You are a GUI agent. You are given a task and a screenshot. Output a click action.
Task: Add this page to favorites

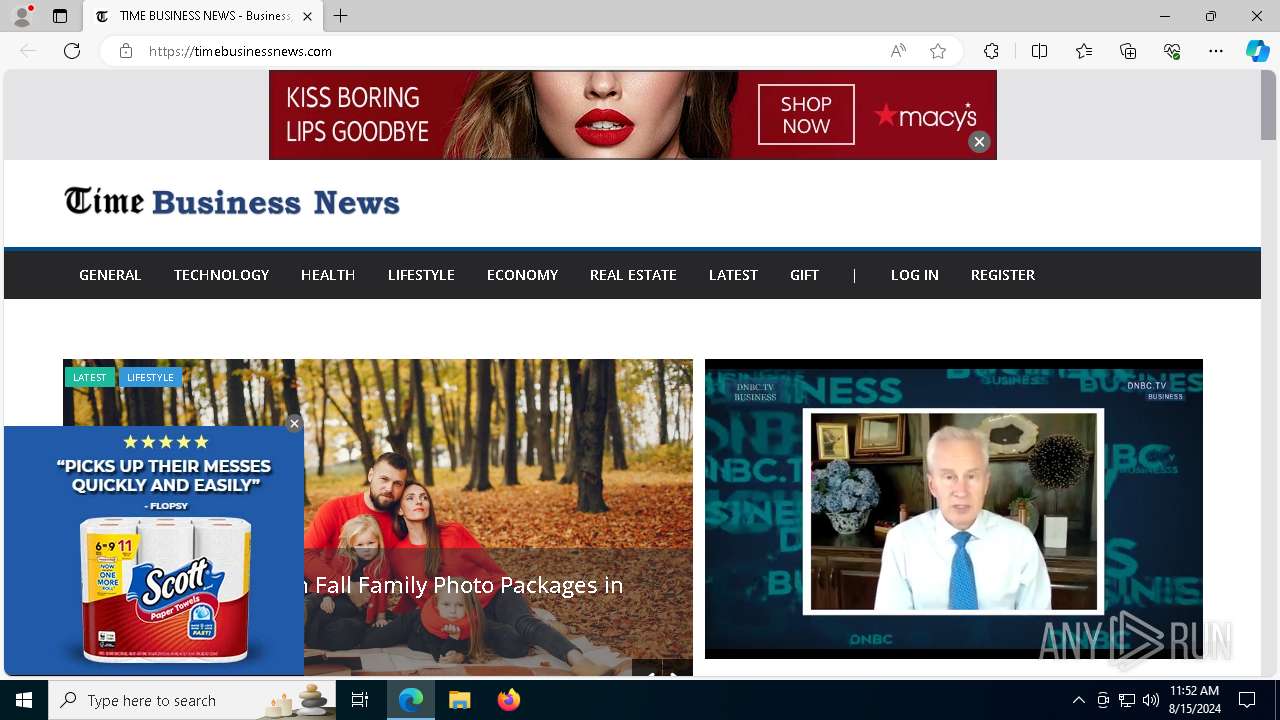pyautogui.click(x=938, y=51)
